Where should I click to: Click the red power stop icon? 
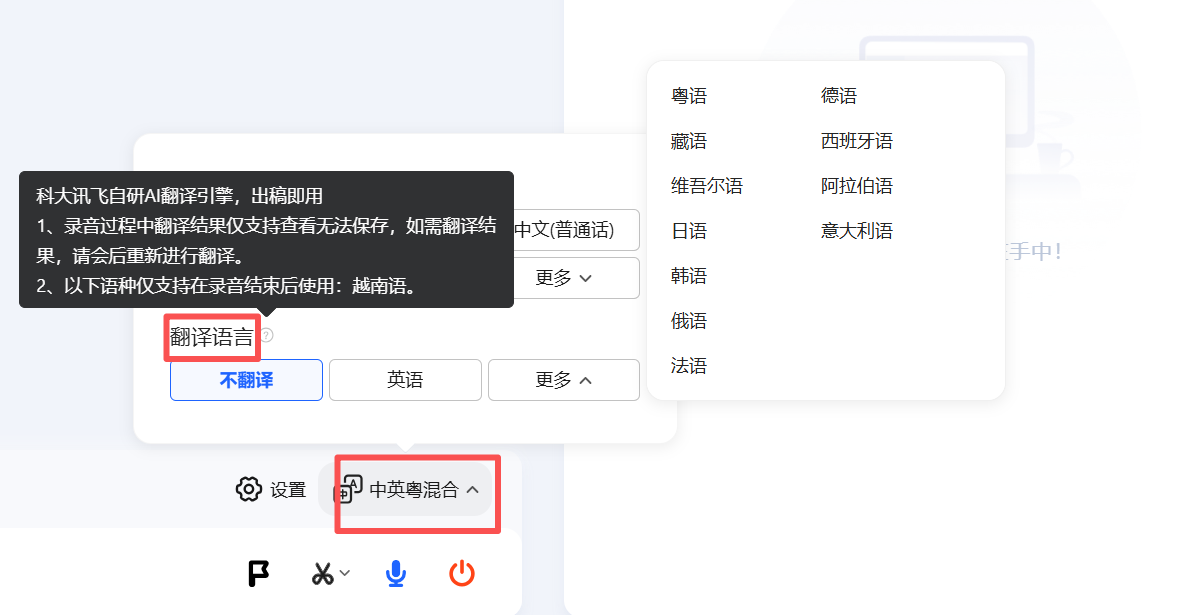coord(461,573)
